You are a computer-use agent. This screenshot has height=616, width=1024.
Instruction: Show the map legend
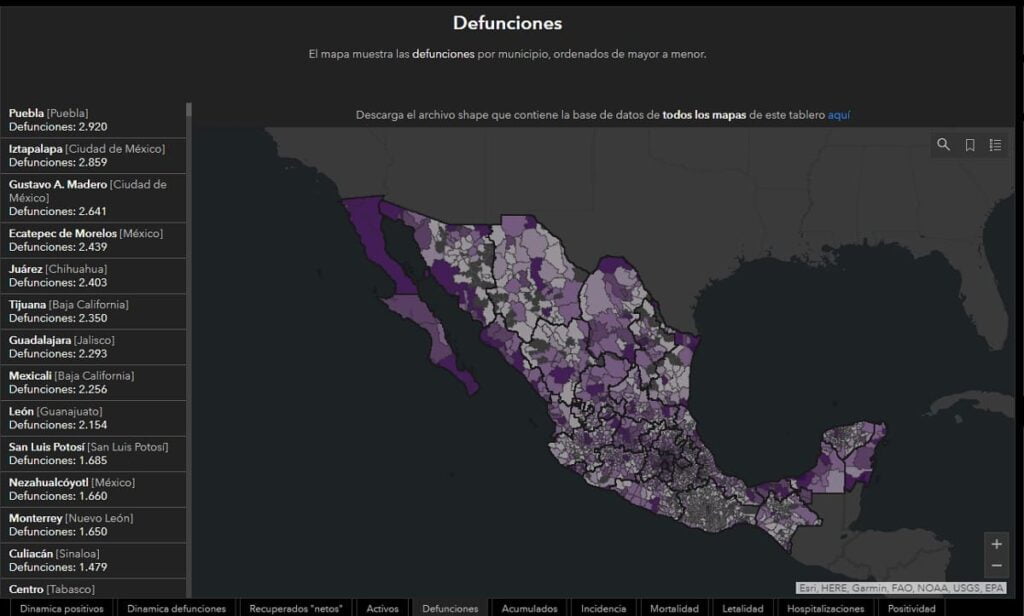click(x=995, y=145)
